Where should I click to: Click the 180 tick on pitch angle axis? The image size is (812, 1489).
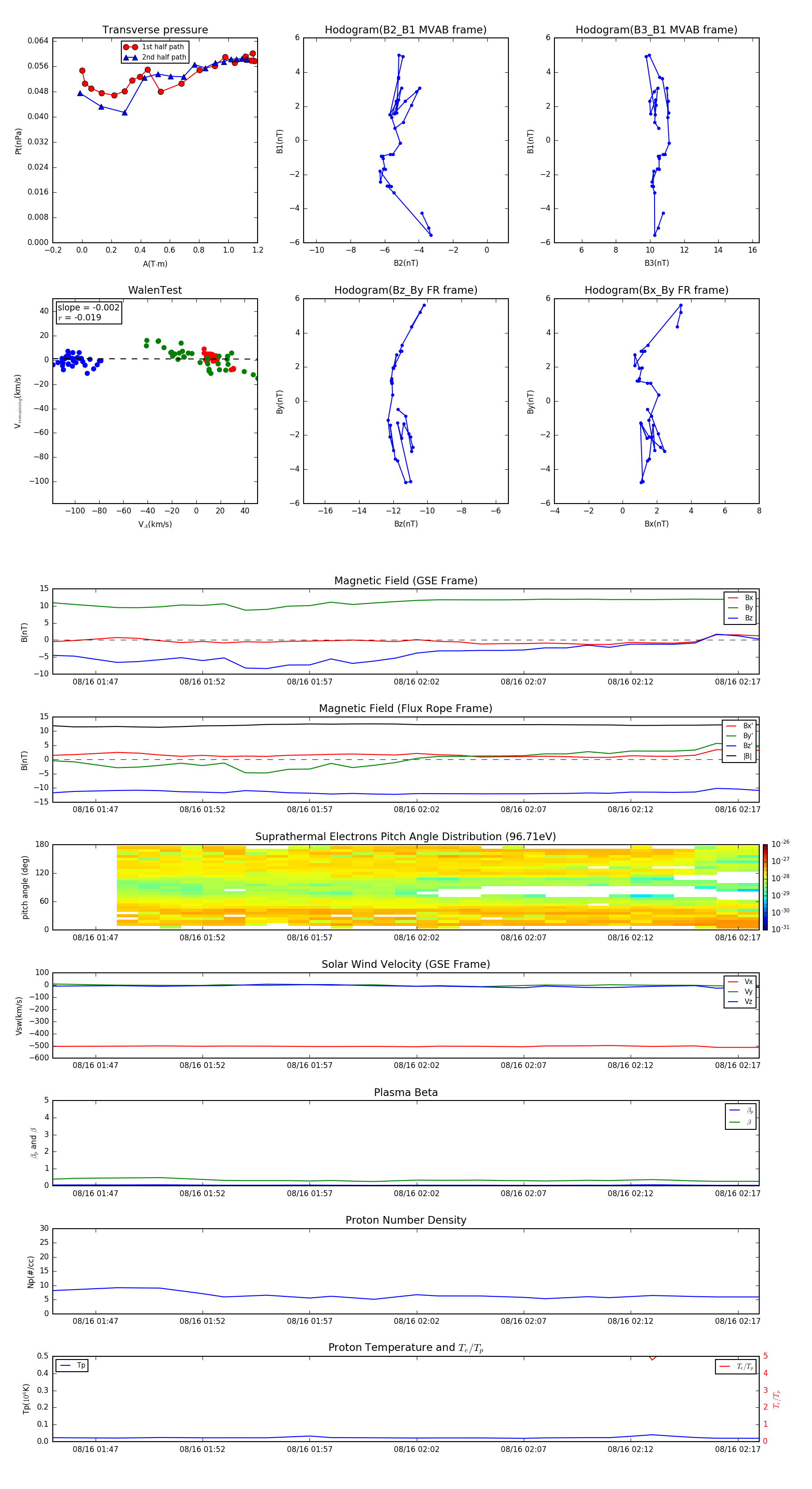pos(42,845)
